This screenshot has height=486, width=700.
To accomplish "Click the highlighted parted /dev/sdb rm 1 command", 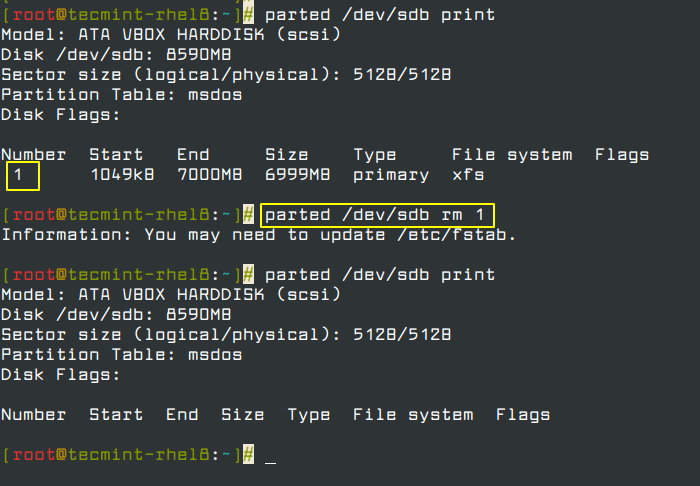I will click(x=377, y=216).
